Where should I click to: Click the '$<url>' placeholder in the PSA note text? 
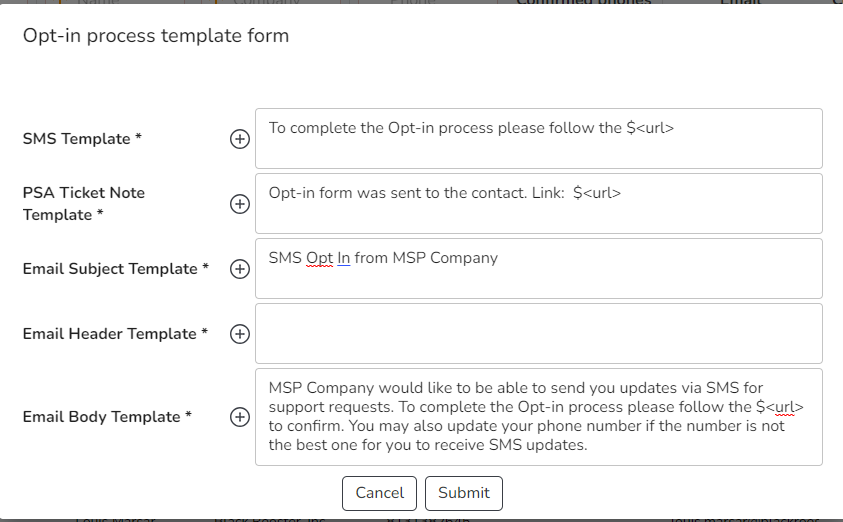coord(597,193)
